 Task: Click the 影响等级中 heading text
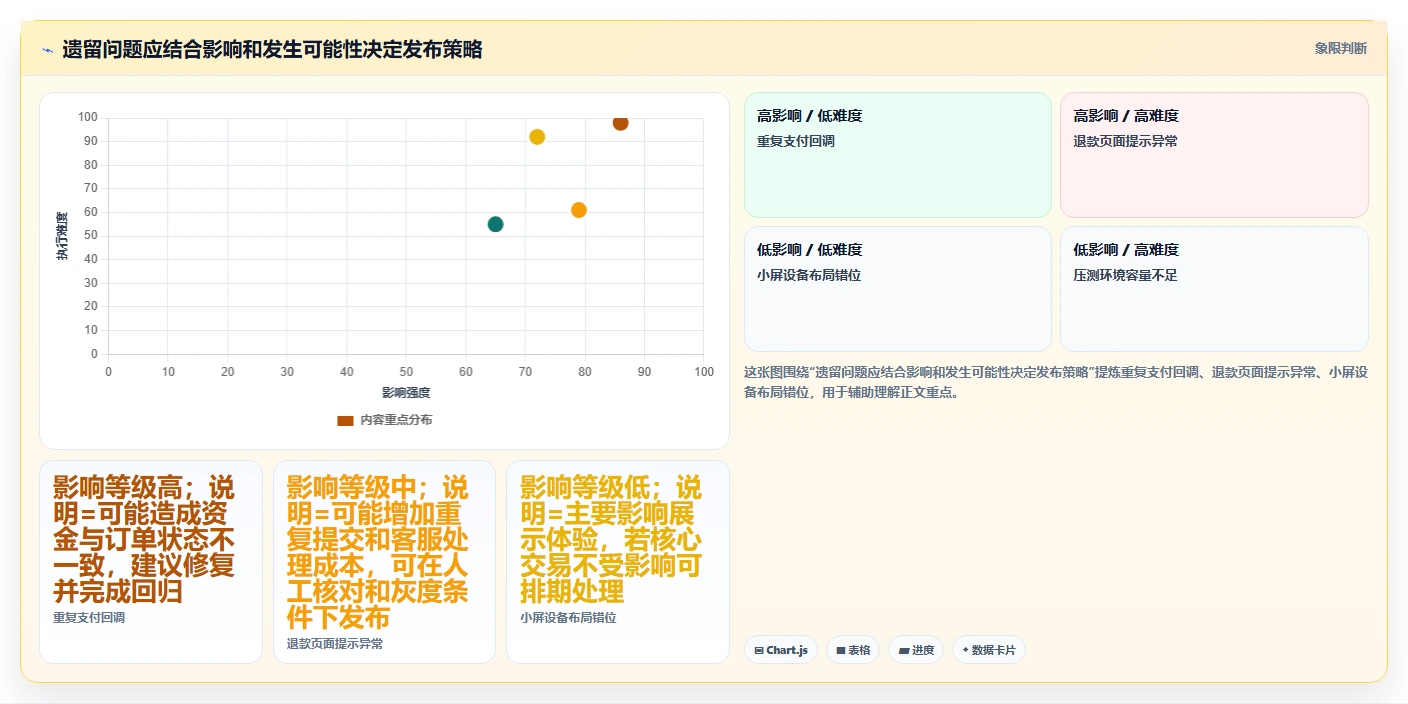tap(377, 553)
